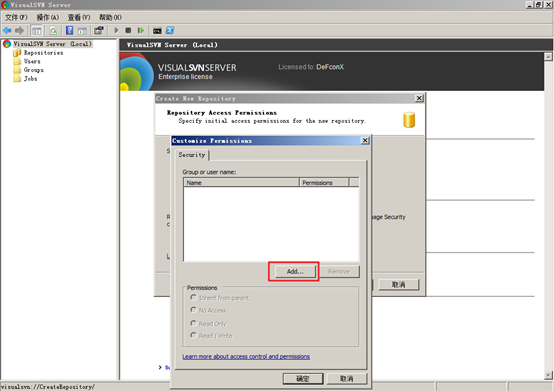Open the 查看(V) menu
The width and height of the screenshot is (554, 391).
coord(79,17)
